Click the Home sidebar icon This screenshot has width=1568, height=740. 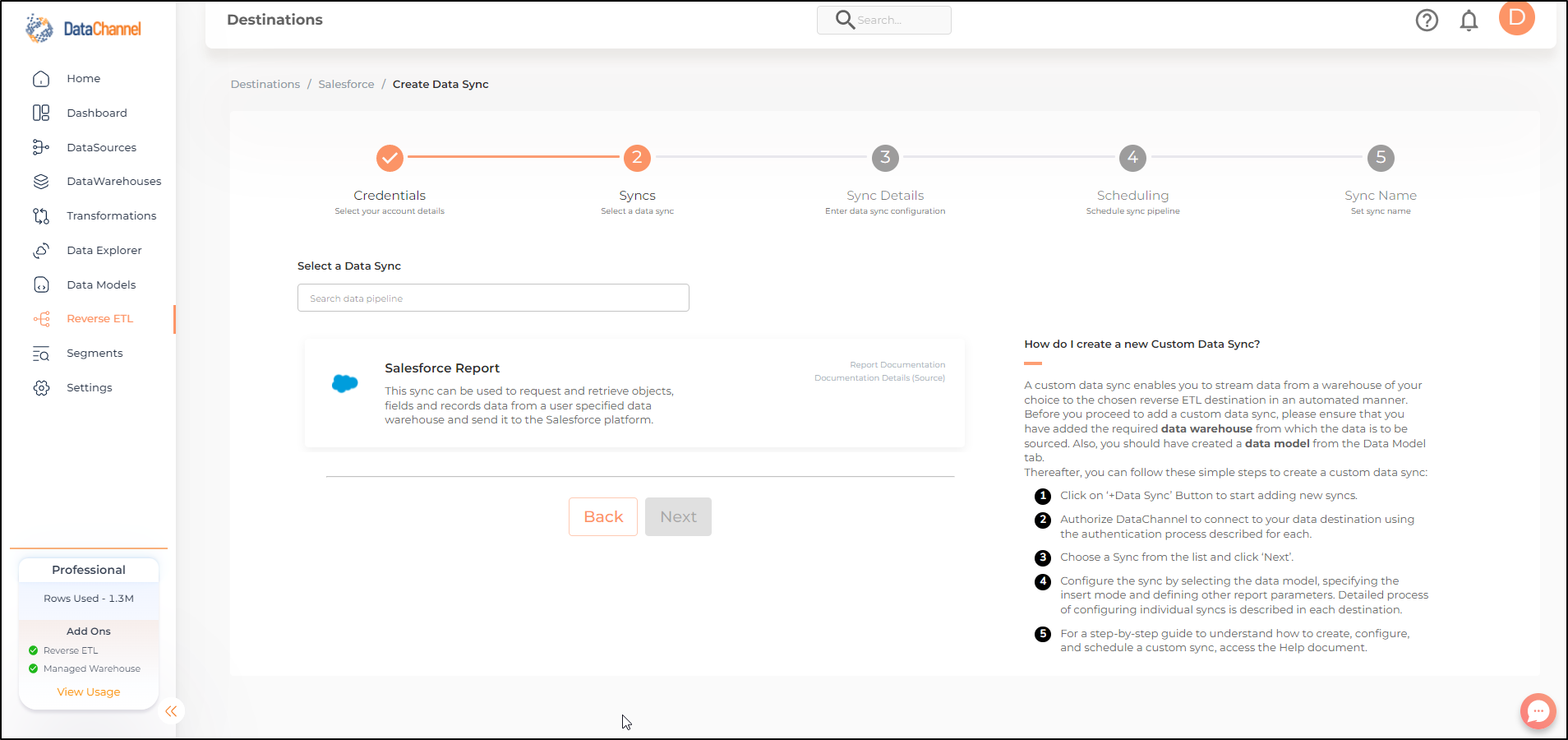[x=41, y=79]
